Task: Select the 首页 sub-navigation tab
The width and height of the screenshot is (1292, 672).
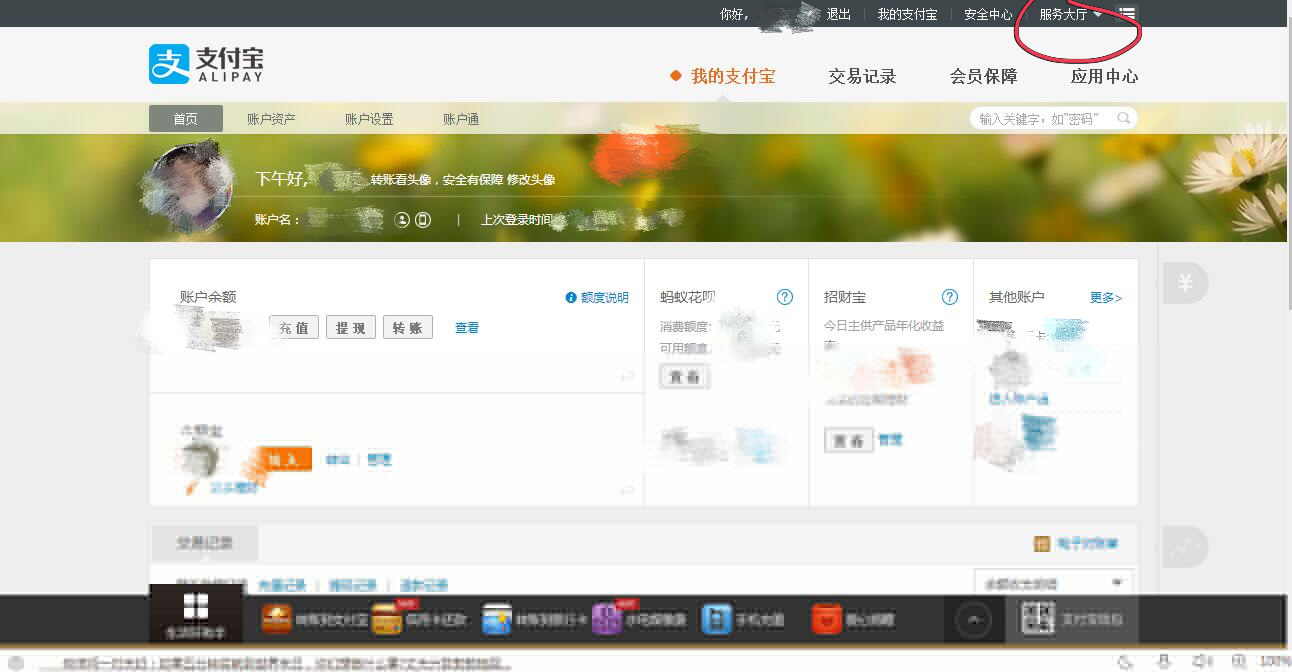Action: [186, 119]
